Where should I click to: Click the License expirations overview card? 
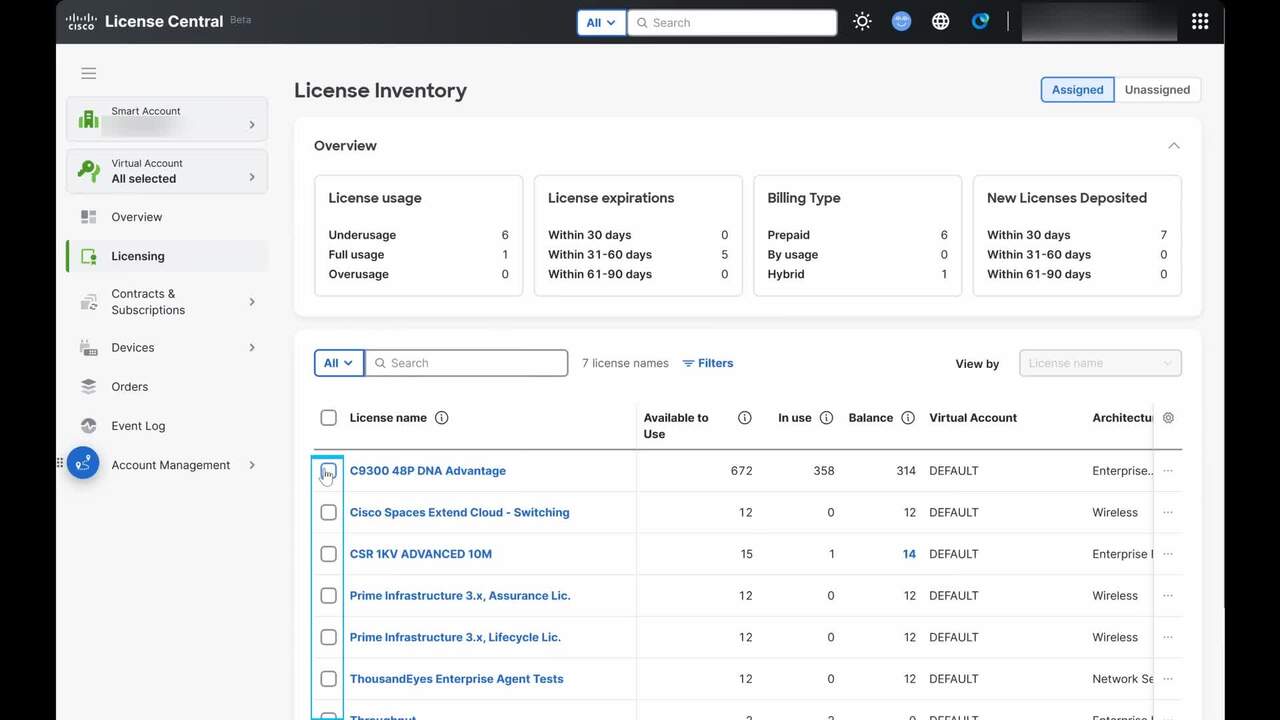(638, 236)
